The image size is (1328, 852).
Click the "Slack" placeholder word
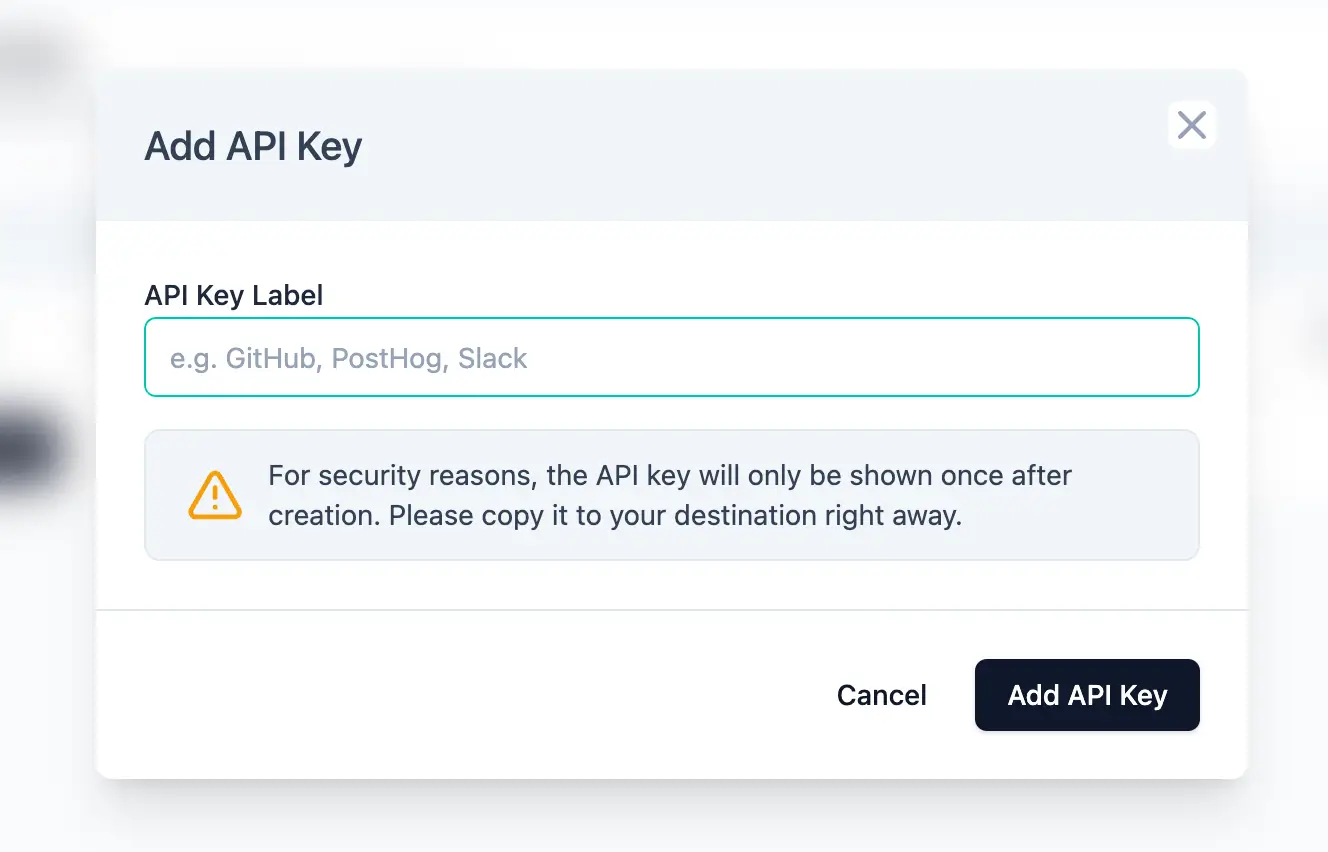(492, 358)
